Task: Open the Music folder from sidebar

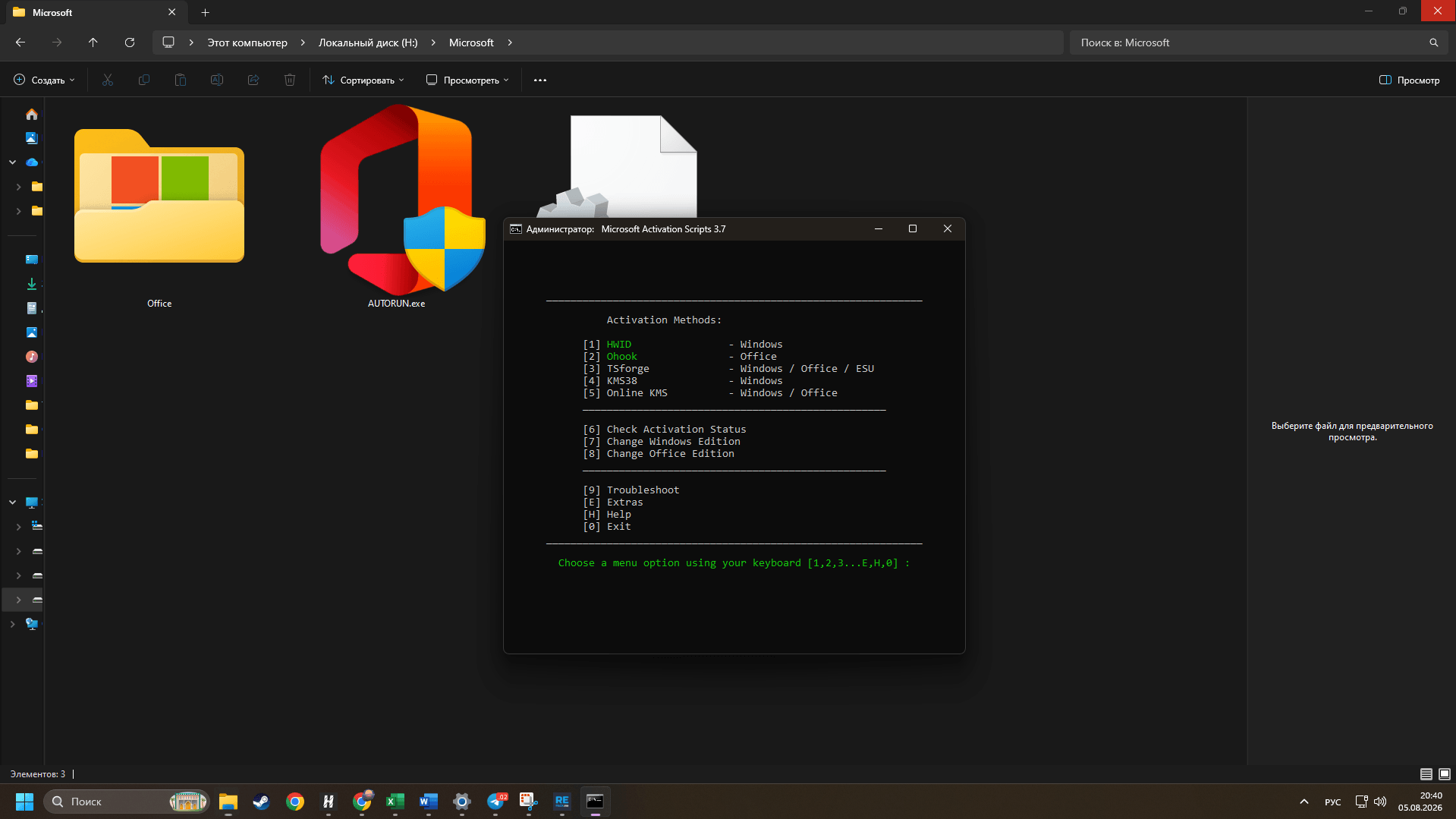Action: (31, 357)
